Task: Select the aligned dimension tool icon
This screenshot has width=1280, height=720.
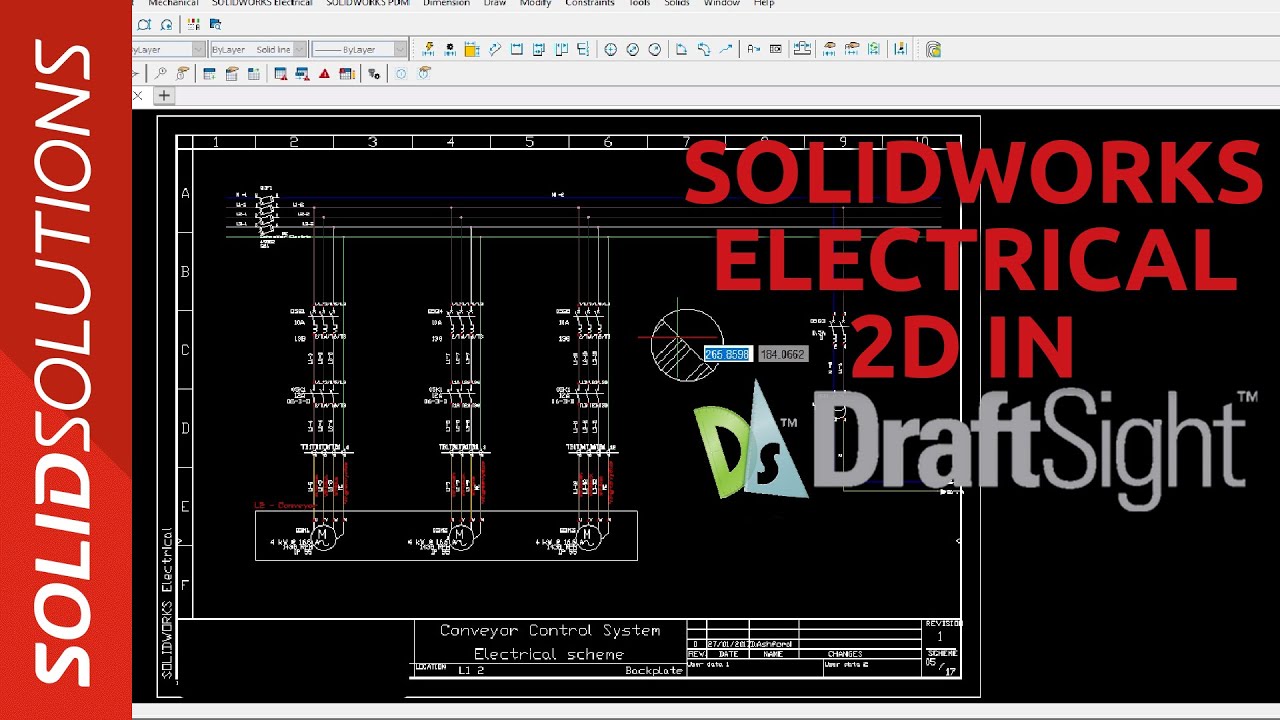Action: tap(494, 49)
